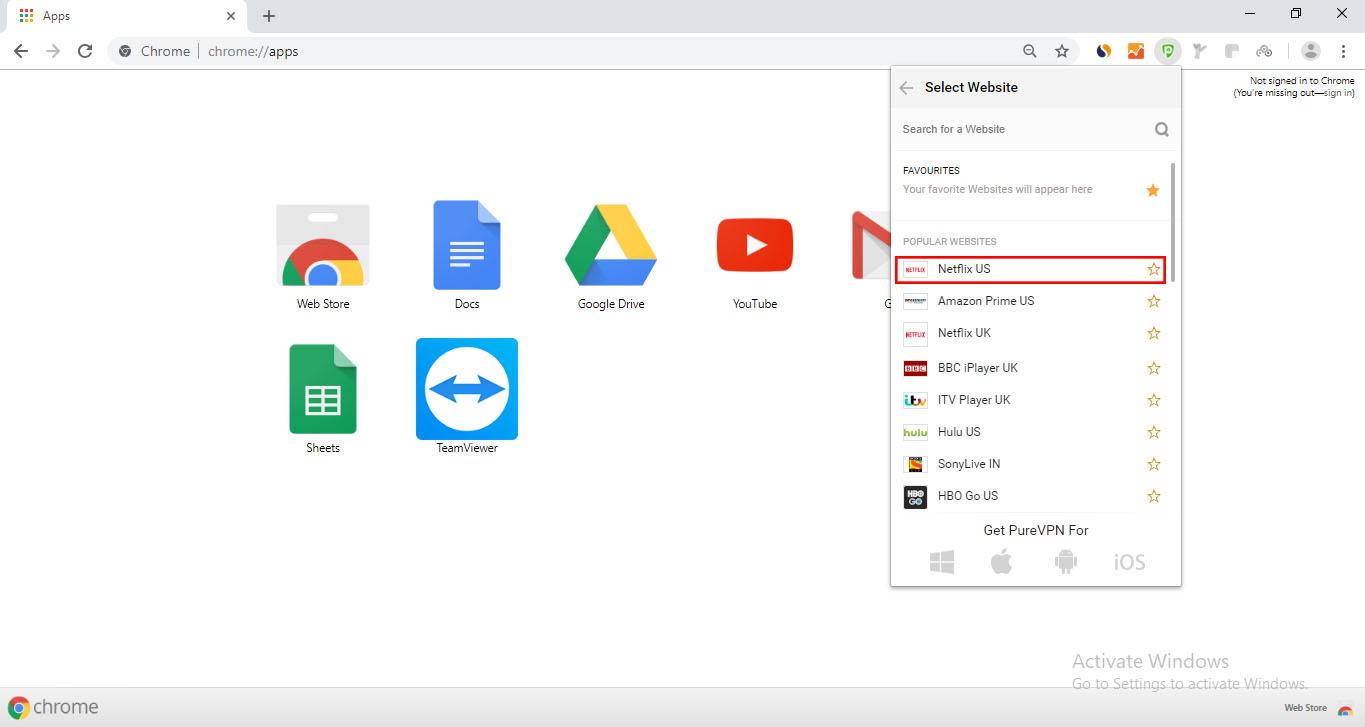1365x727 pixels.
Task: Select the Windows icon under Get PureVPN For
Action: pyautogui.click(x=941, y=561)
